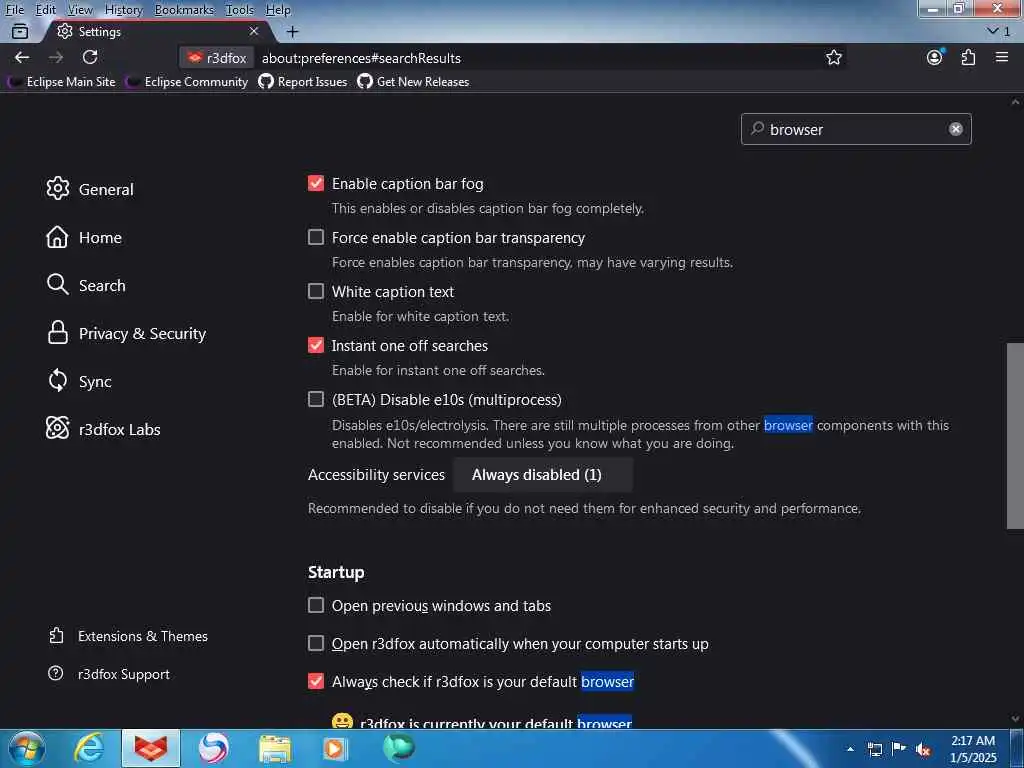
Task: Open the green round taskbar icon
Action: point(398,748)
